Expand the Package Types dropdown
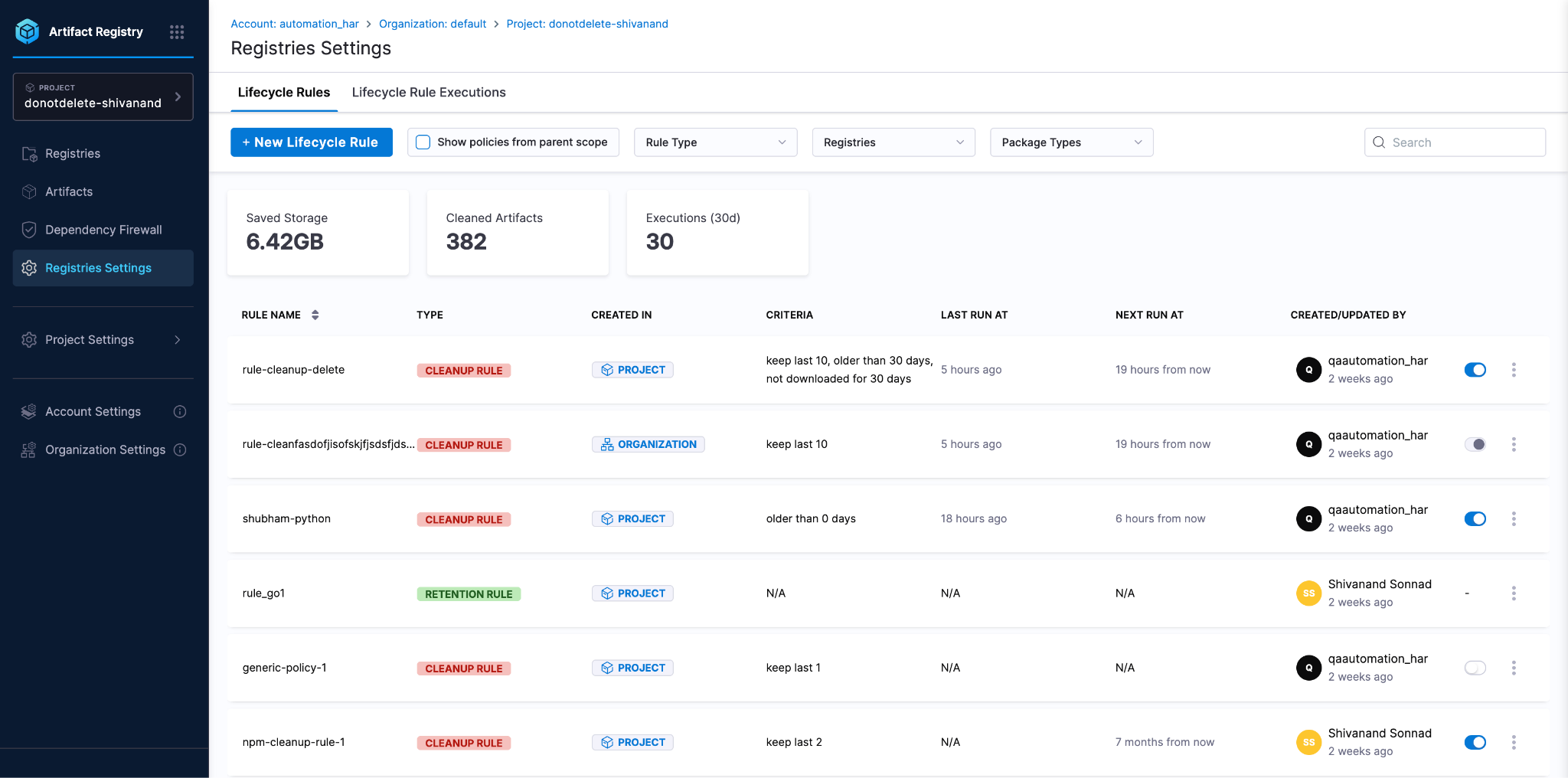The height and width of the screenshot is (778, 1568). (1072, 142)
